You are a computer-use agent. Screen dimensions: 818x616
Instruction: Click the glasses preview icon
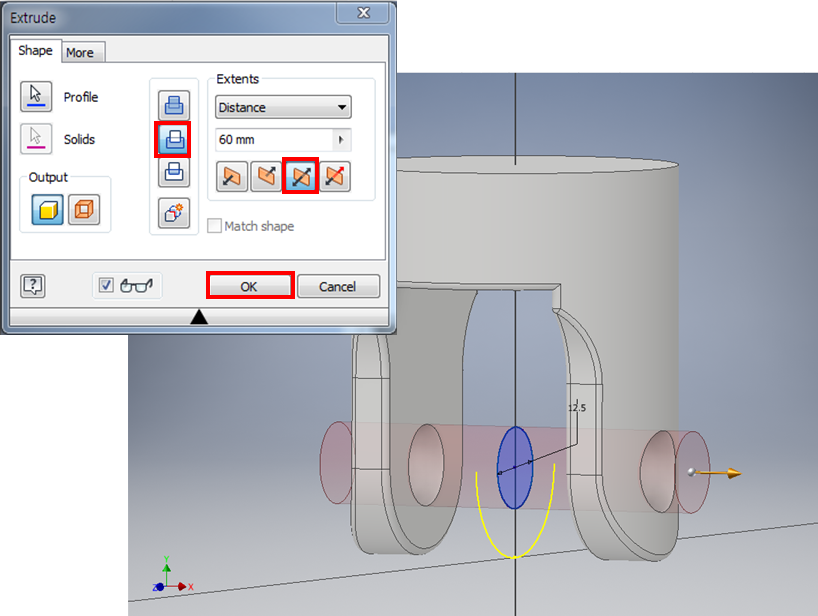click(x=136, y=285)
